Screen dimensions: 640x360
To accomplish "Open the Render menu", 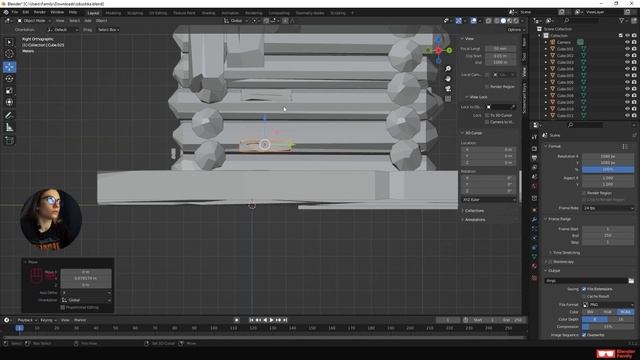I will [40, 12].
